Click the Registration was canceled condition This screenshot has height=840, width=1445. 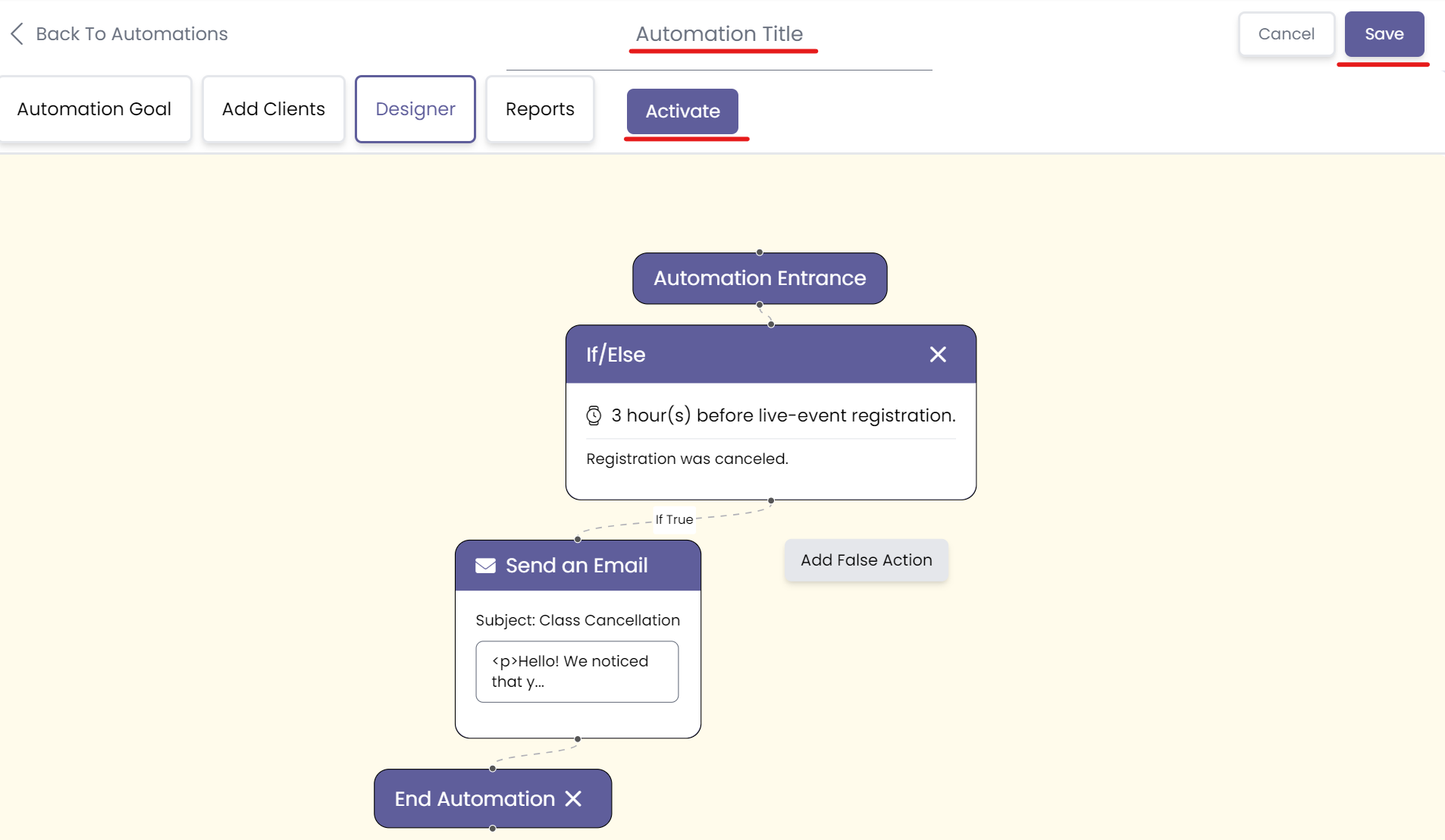click(x=686, y=458)
